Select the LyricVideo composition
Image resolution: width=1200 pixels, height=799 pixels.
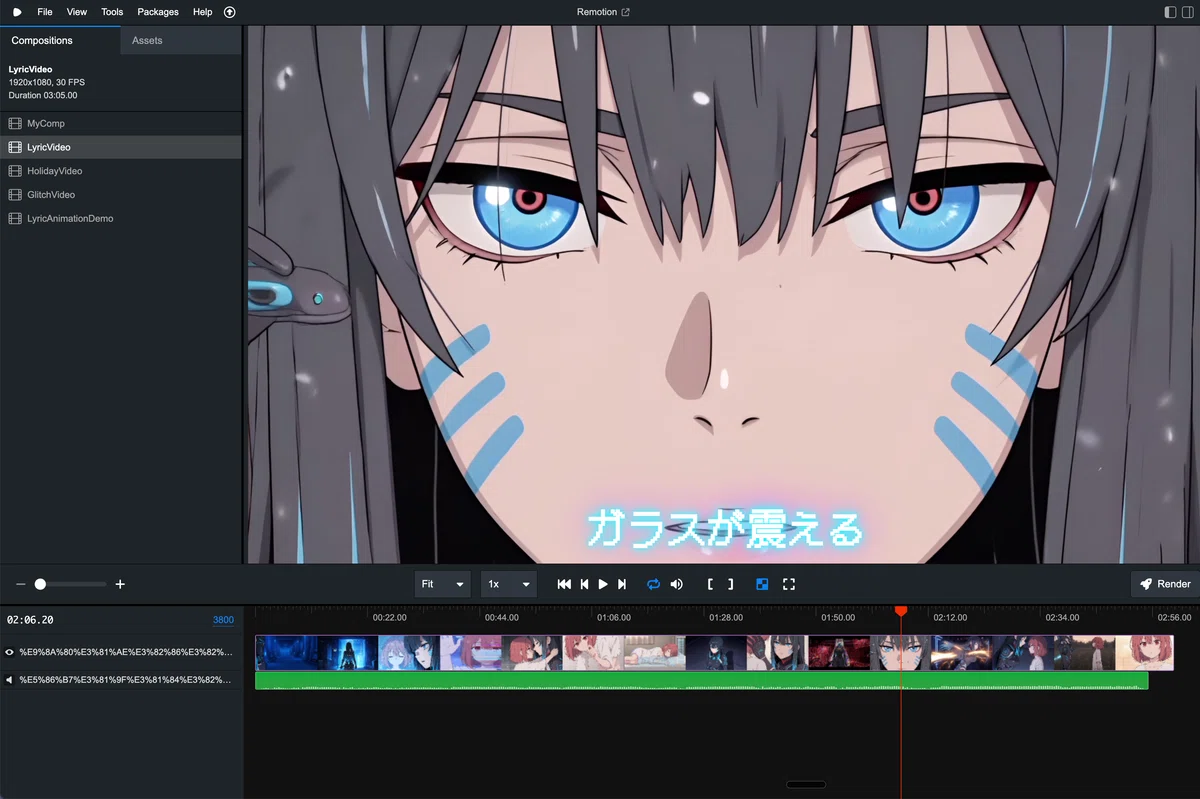click(x=121, y=147)
